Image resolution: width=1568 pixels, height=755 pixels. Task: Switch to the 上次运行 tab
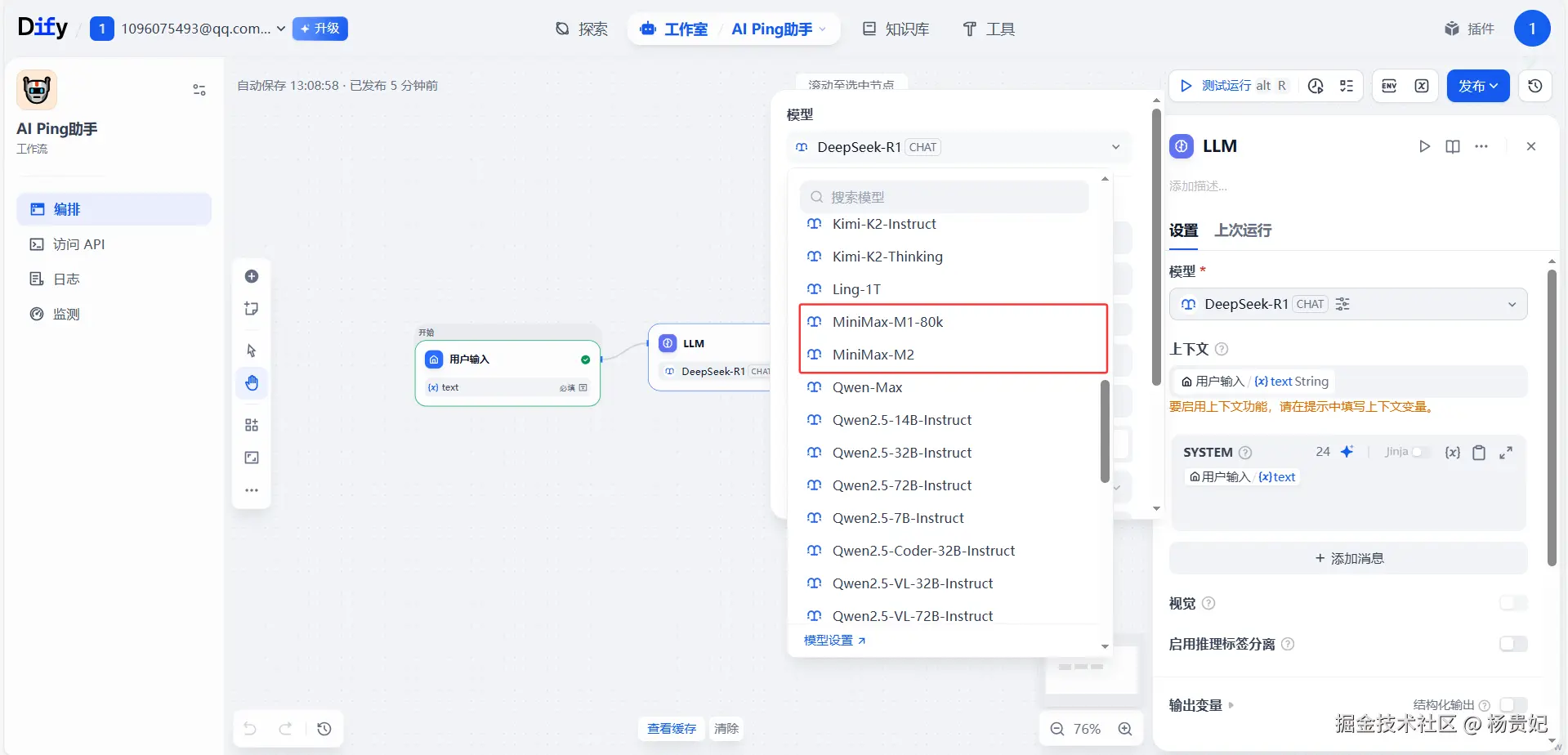(1243, 230)
